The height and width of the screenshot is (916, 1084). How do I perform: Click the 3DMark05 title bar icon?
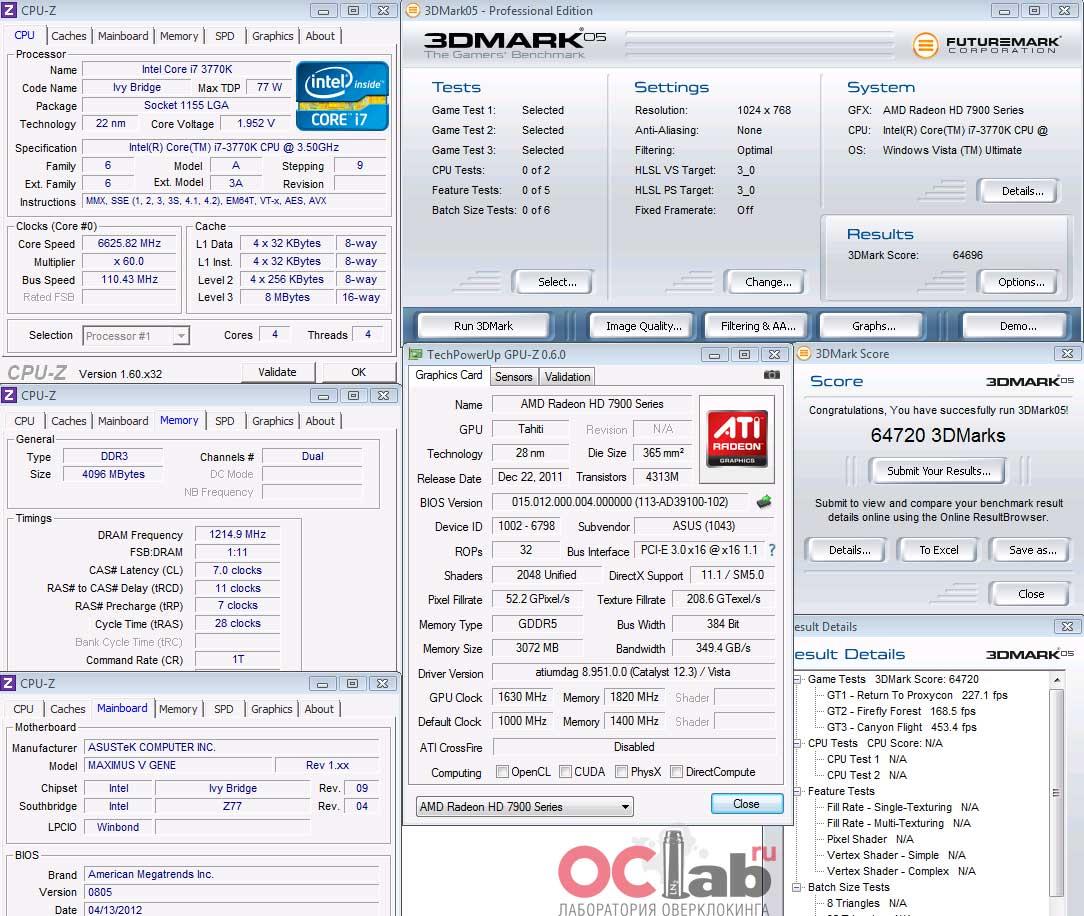point(412,10)
